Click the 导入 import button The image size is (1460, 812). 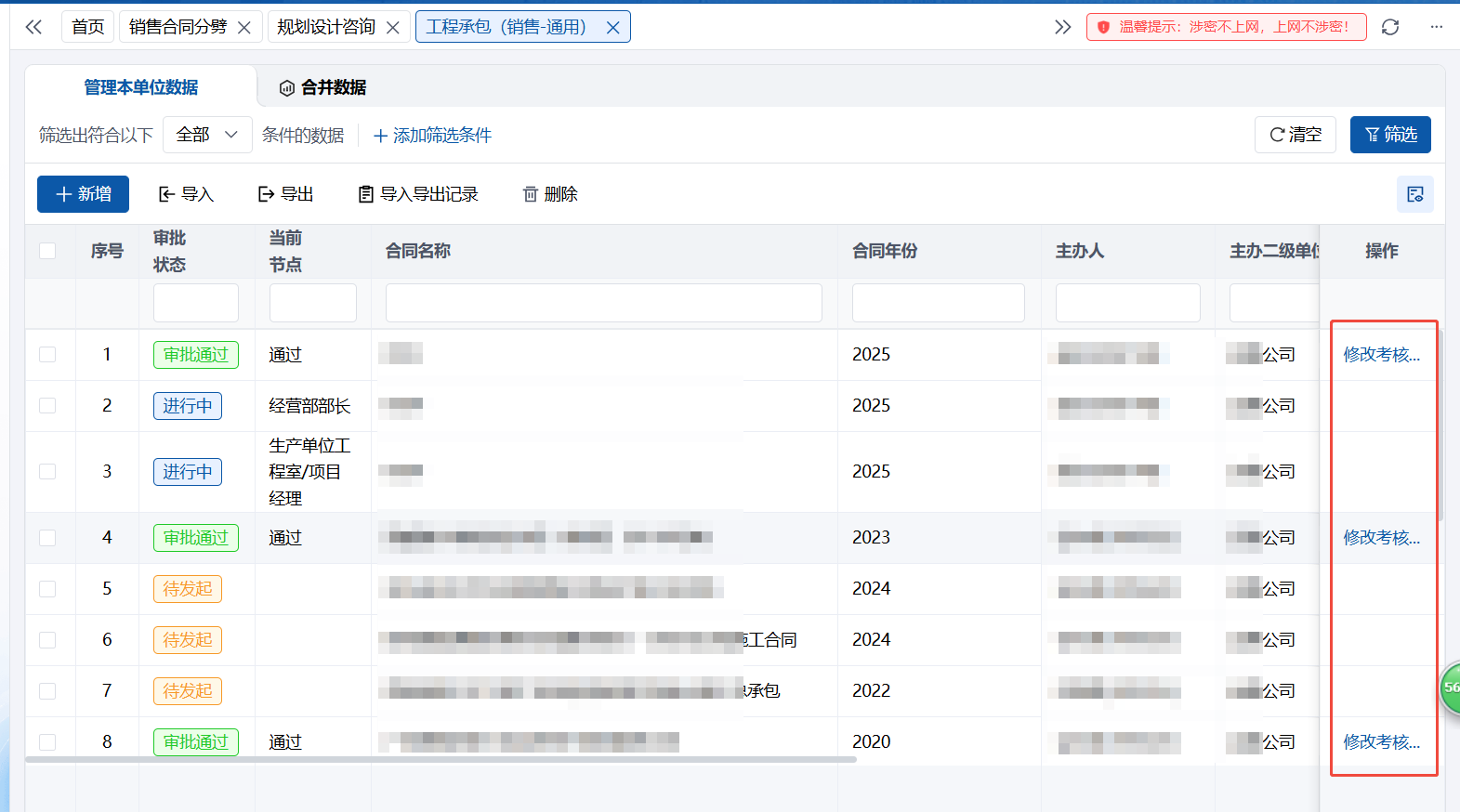point(187,194)
